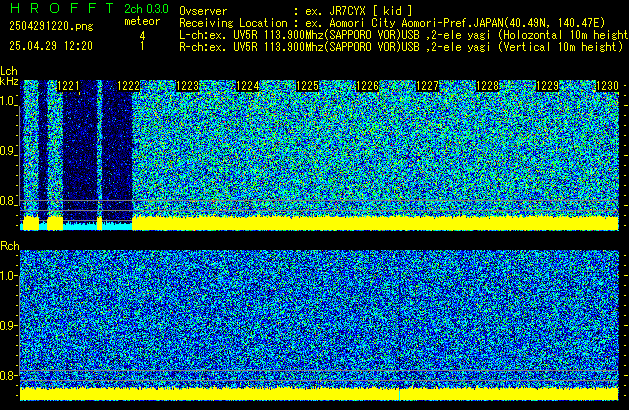Select the 1226 time marker
This screenshot has height=410, width=629.
point(367,86)
